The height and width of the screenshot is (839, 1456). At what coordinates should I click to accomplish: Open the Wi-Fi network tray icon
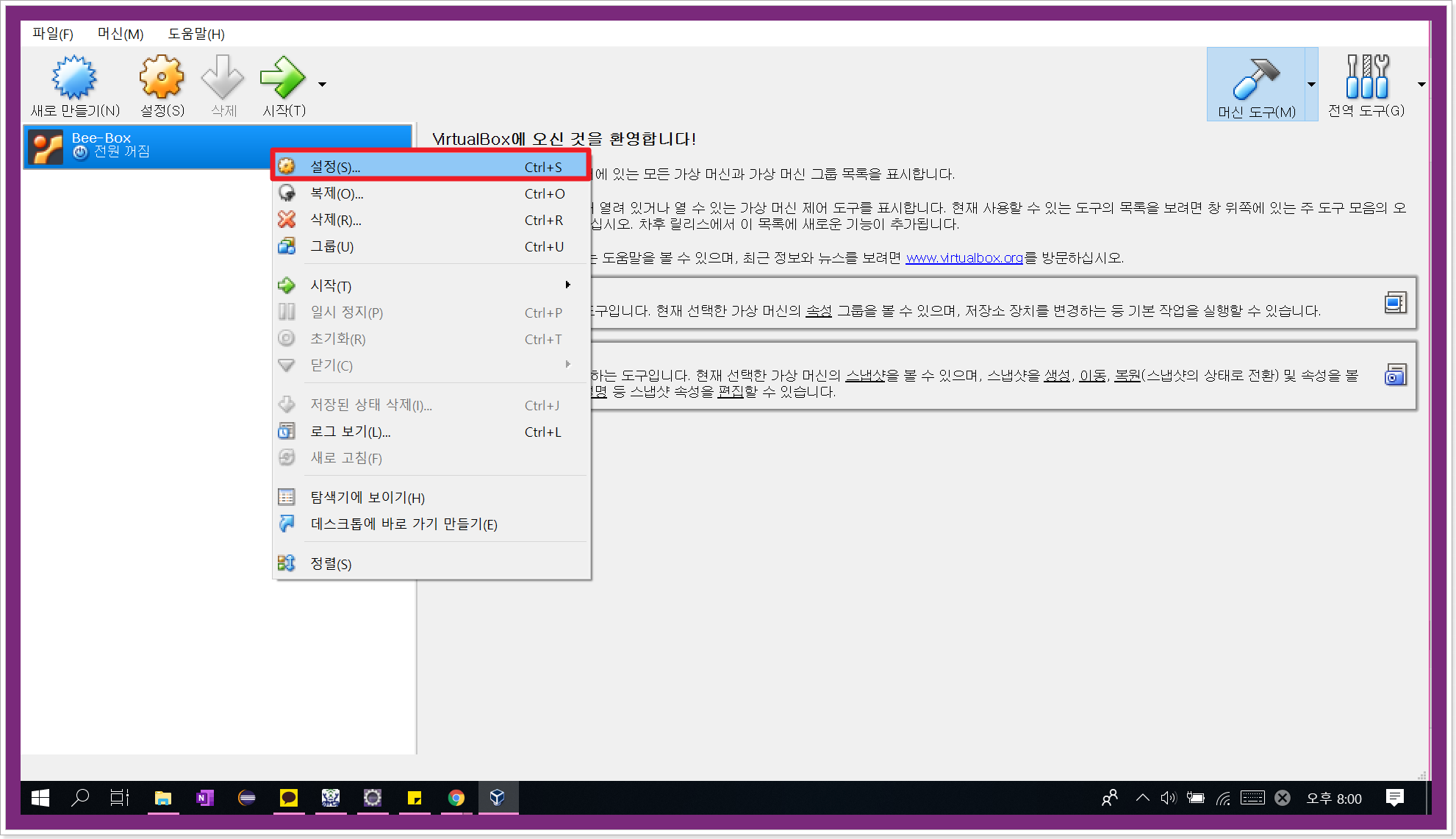pyautogui.click(x=1224, y=798)
